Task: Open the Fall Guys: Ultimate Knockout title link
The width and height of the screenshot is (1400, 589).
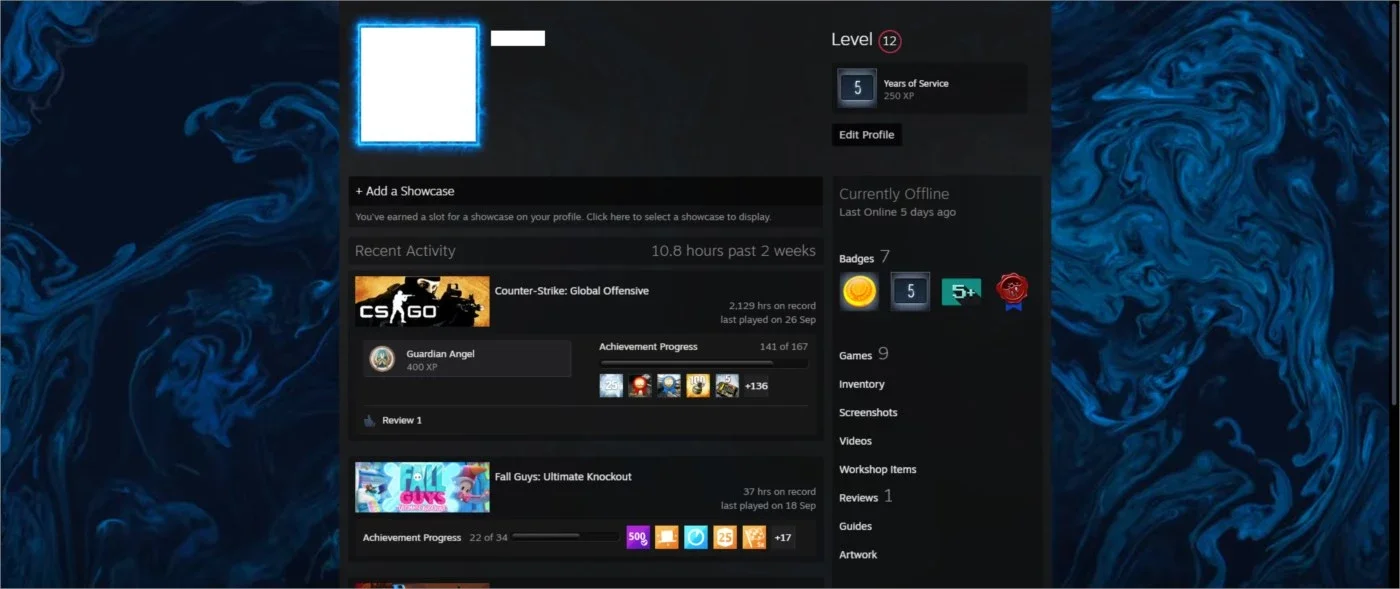Action: (x=563, y=477)
